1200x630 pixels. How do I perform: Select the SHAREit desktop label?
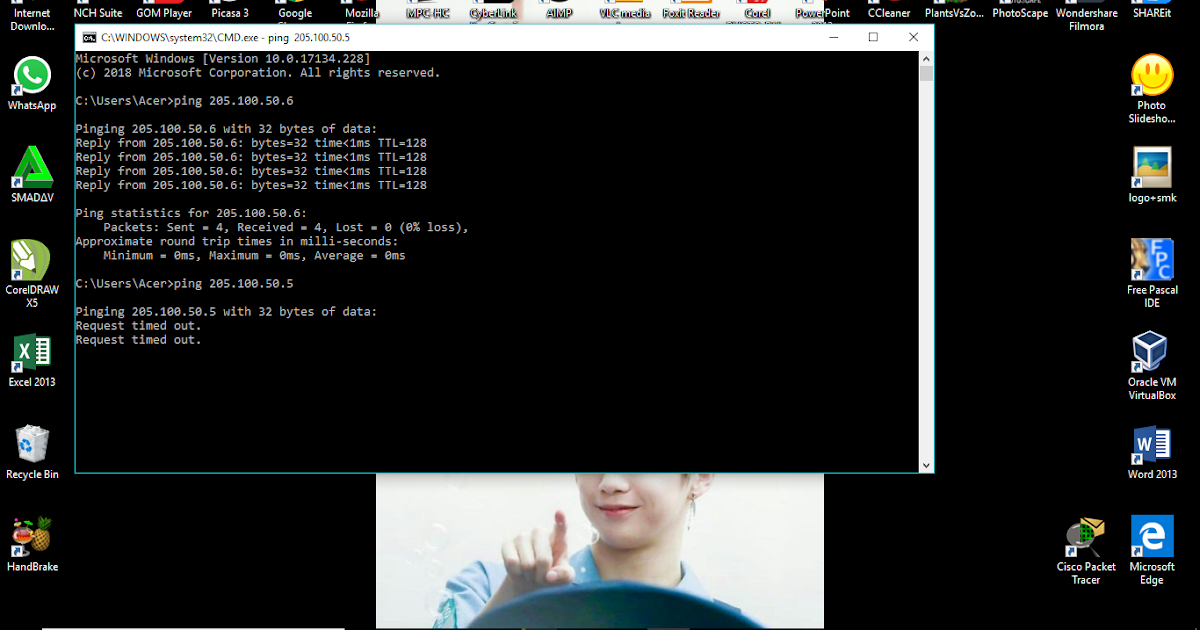click(1152, 13)
